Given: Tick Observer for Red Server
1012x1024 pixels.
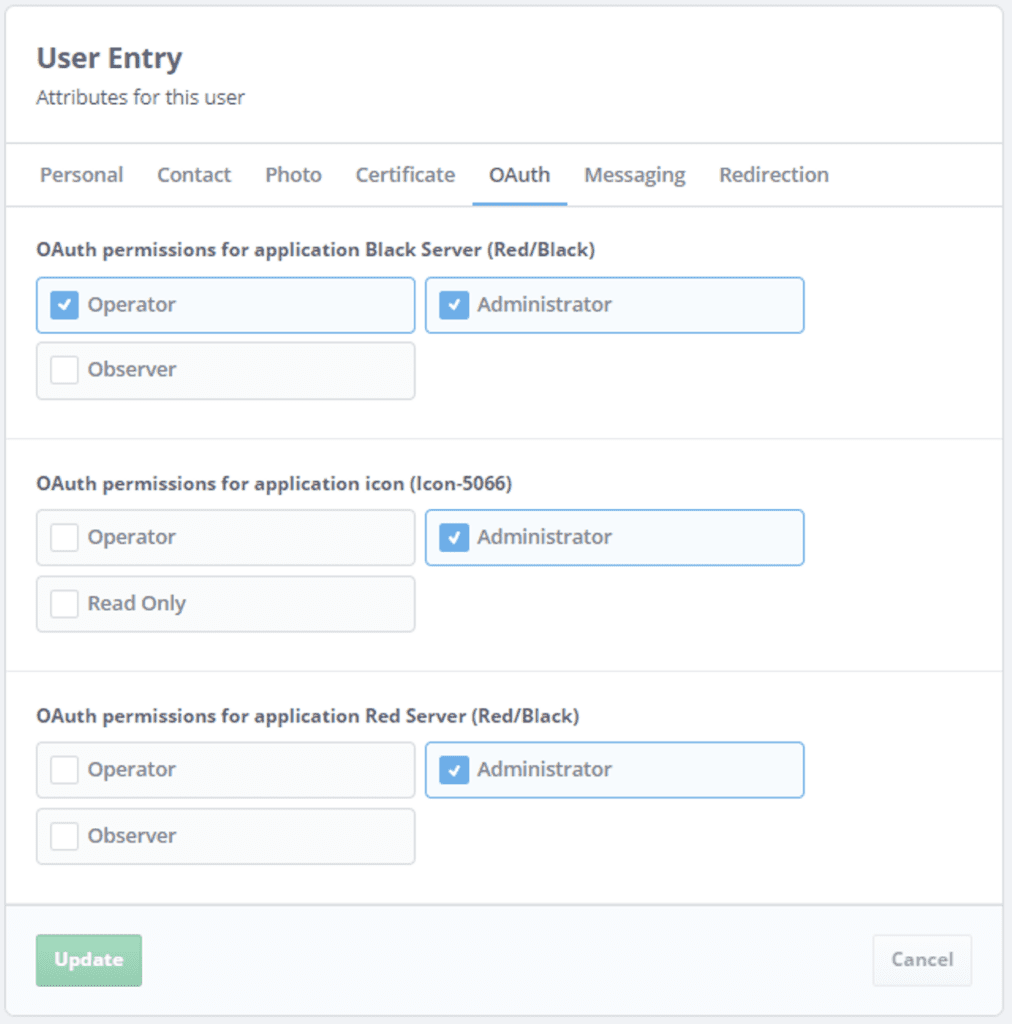Looking at the screenshot, I should pos(65,836).
